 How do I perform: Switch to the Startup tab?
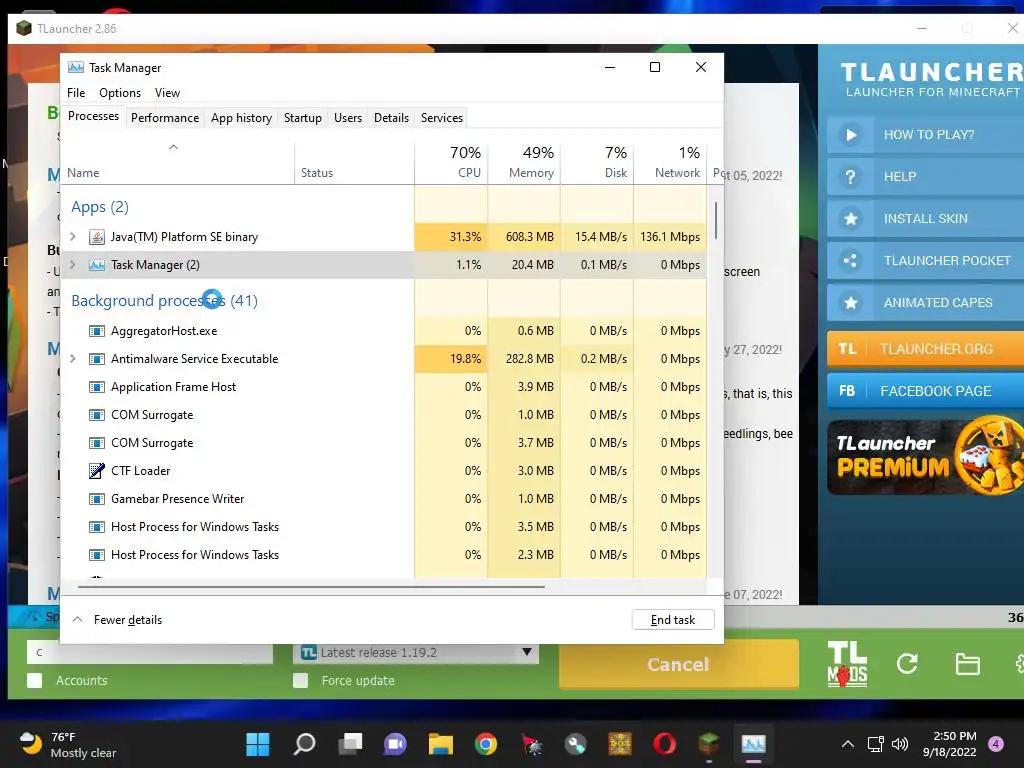tap(302, 118)
